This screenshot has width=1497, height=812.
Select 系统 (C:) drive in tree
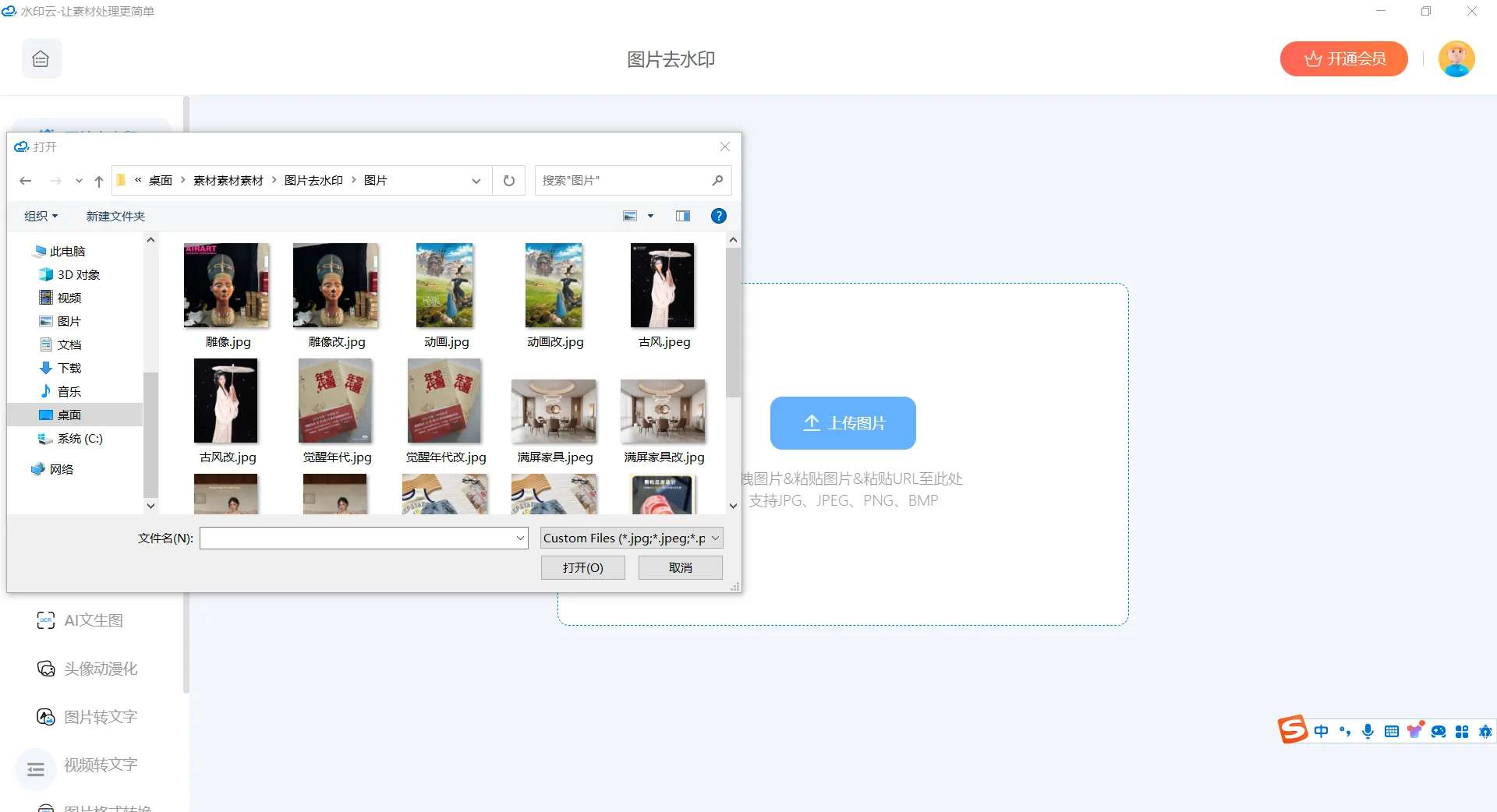70,438
